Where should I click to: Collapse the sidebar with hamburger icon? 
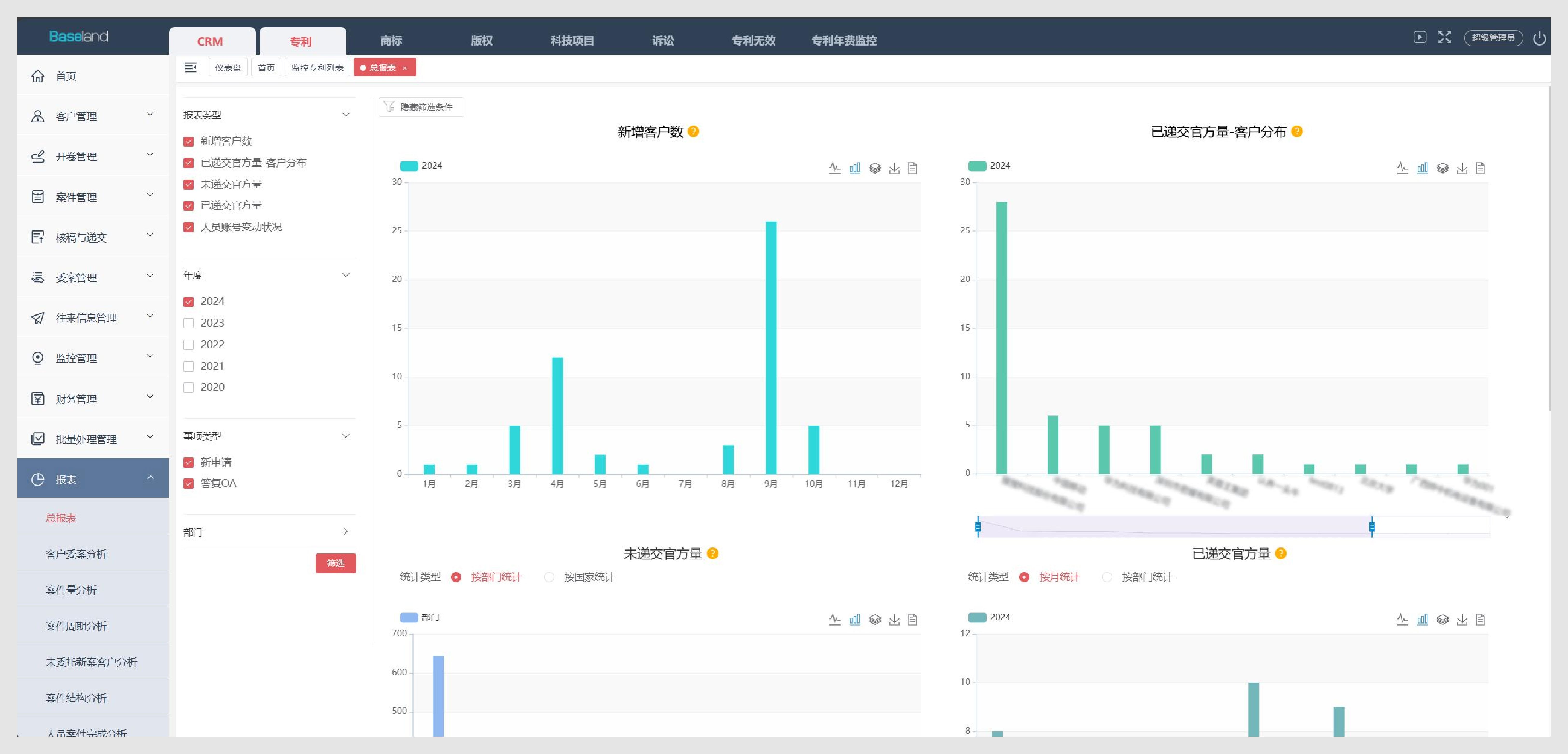pyautogui.click(x=191, y=68)
